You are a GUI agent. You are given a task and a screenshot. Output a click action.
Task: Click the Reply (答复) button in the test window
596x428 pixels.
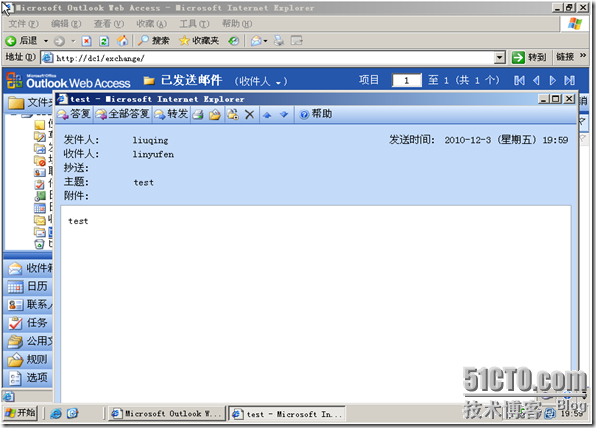(74, 114)
